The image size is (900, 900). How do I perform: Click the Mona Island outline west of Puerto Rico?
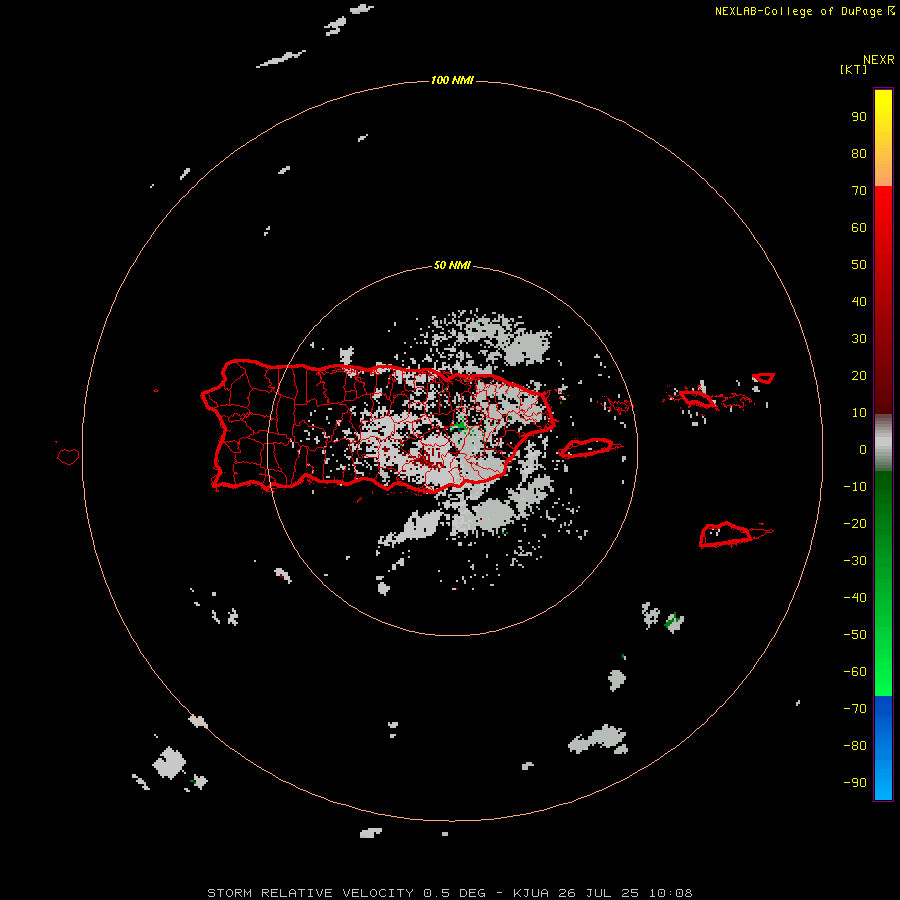click(68, 456)
